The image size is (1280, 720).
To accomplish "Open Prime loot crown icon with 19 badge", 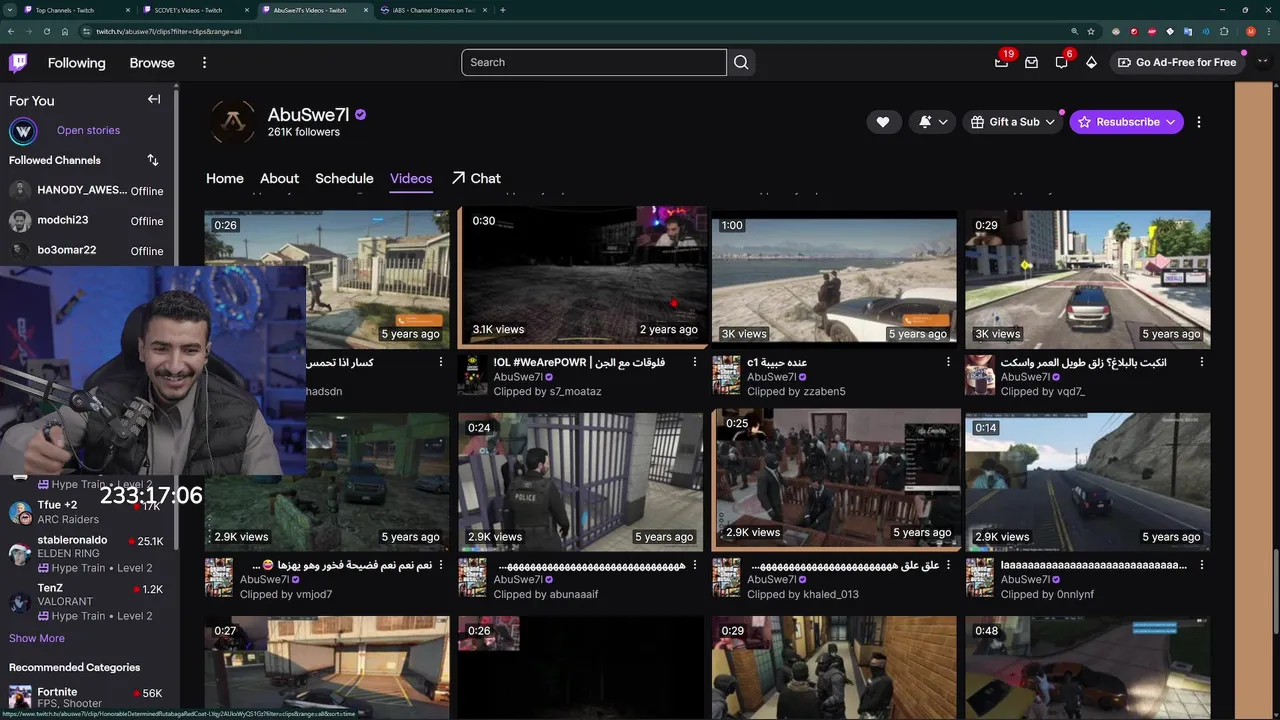I will pos(1001,62).
